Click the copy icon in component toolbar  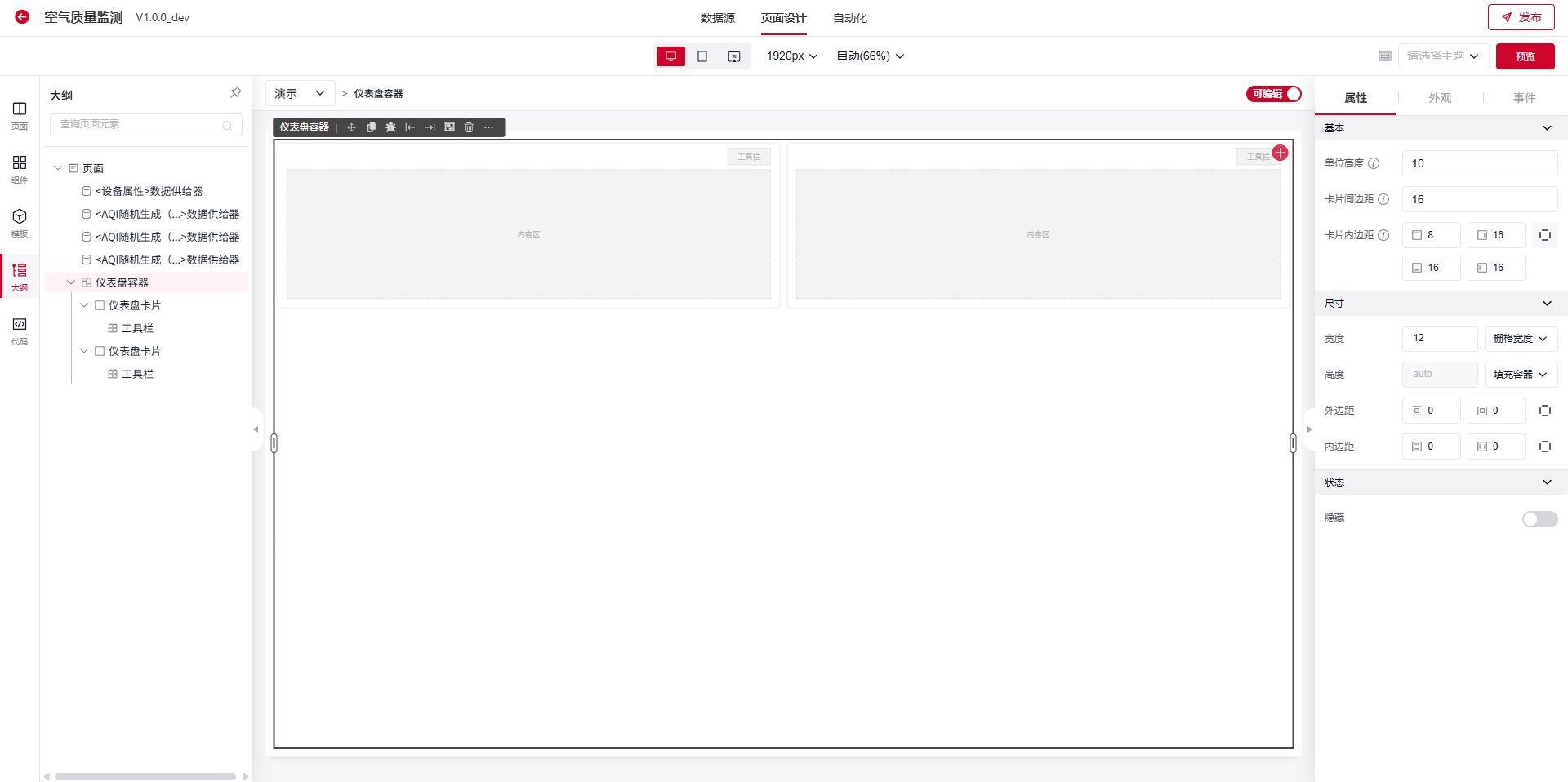pos(371,127)
